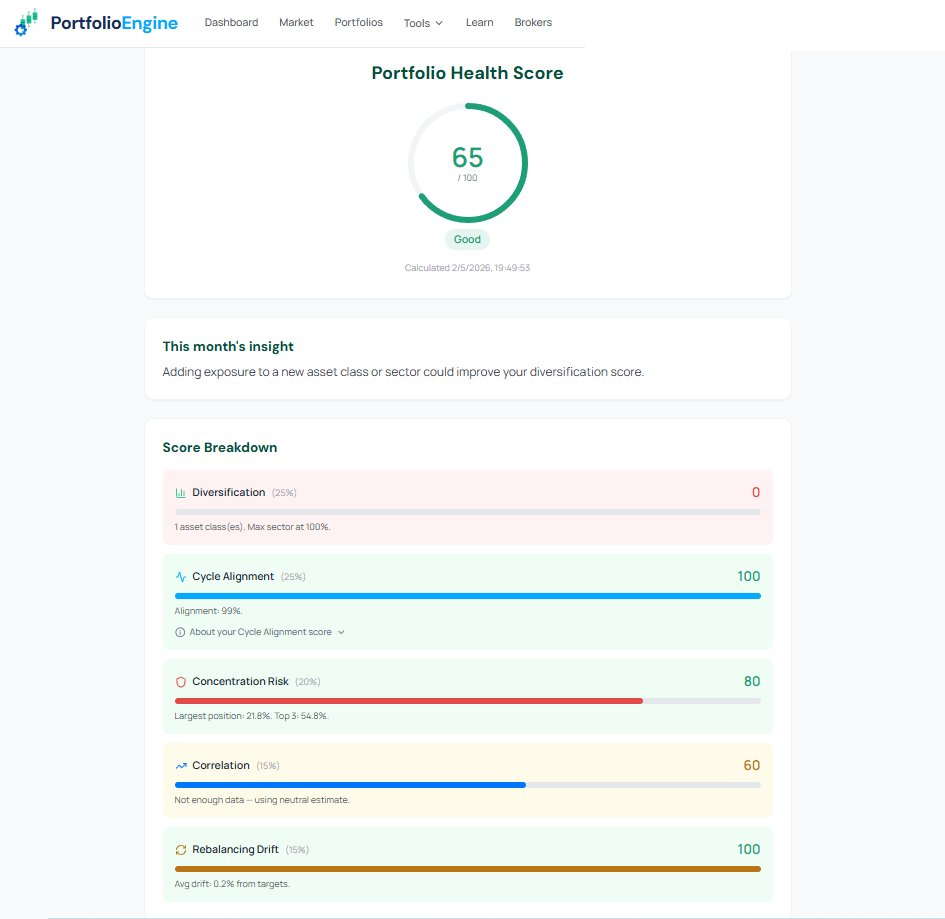Click the Concentration Risk score 80
This screenshot has width=945, height=919.
pyautogui.click(x=752, y=681)
